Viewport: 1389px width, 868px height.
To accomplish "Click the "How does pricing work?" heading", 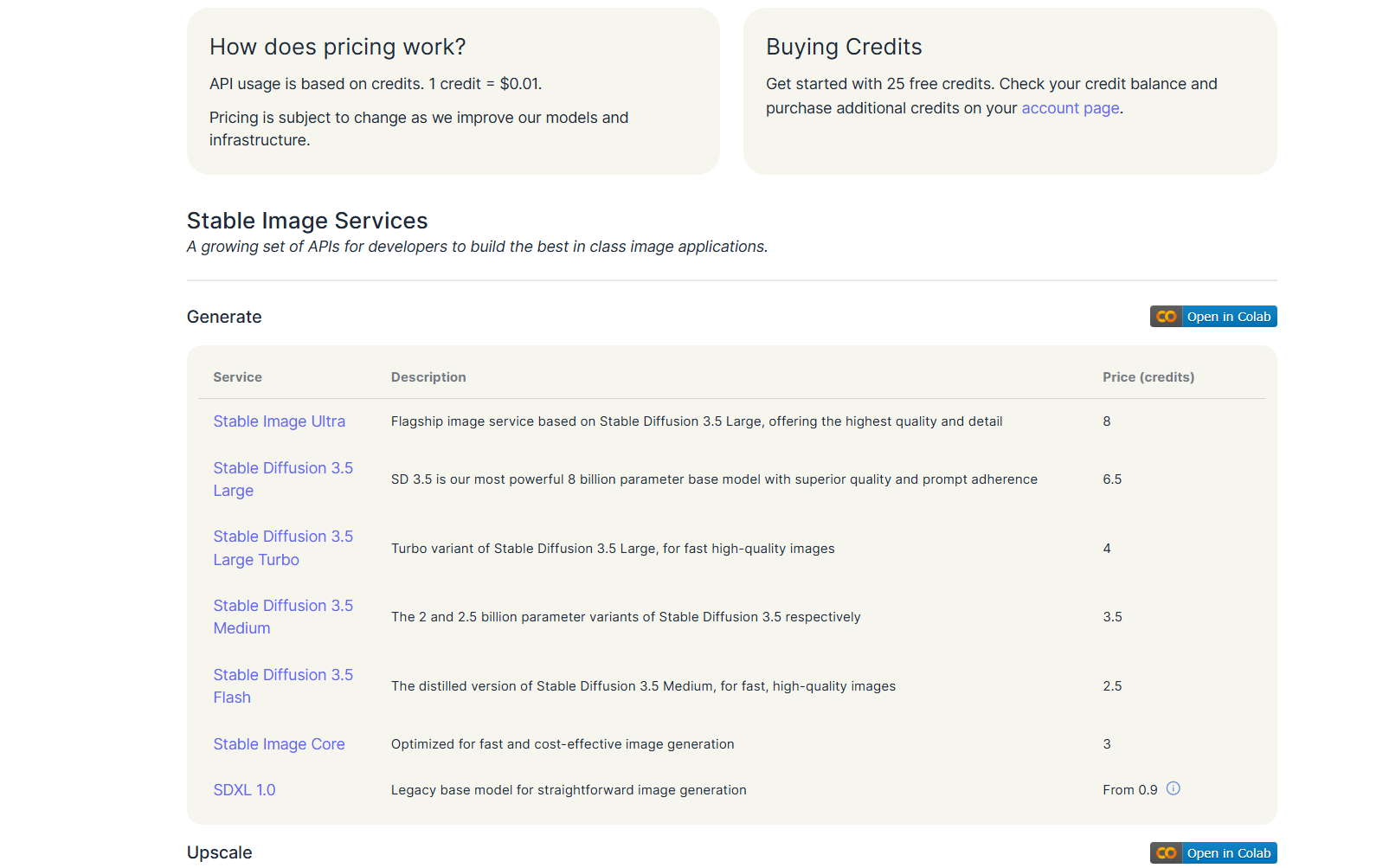I will point(338,47).
